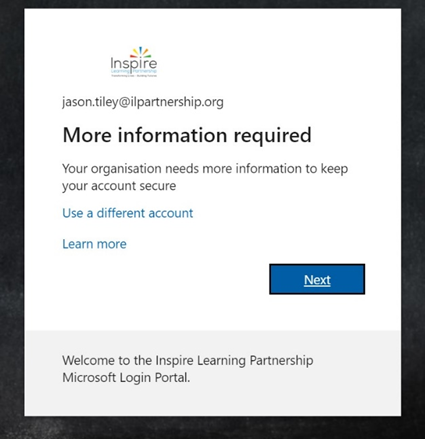Open the 'Learn more' link
The image size is (425, 439).
tap(94, 244)
